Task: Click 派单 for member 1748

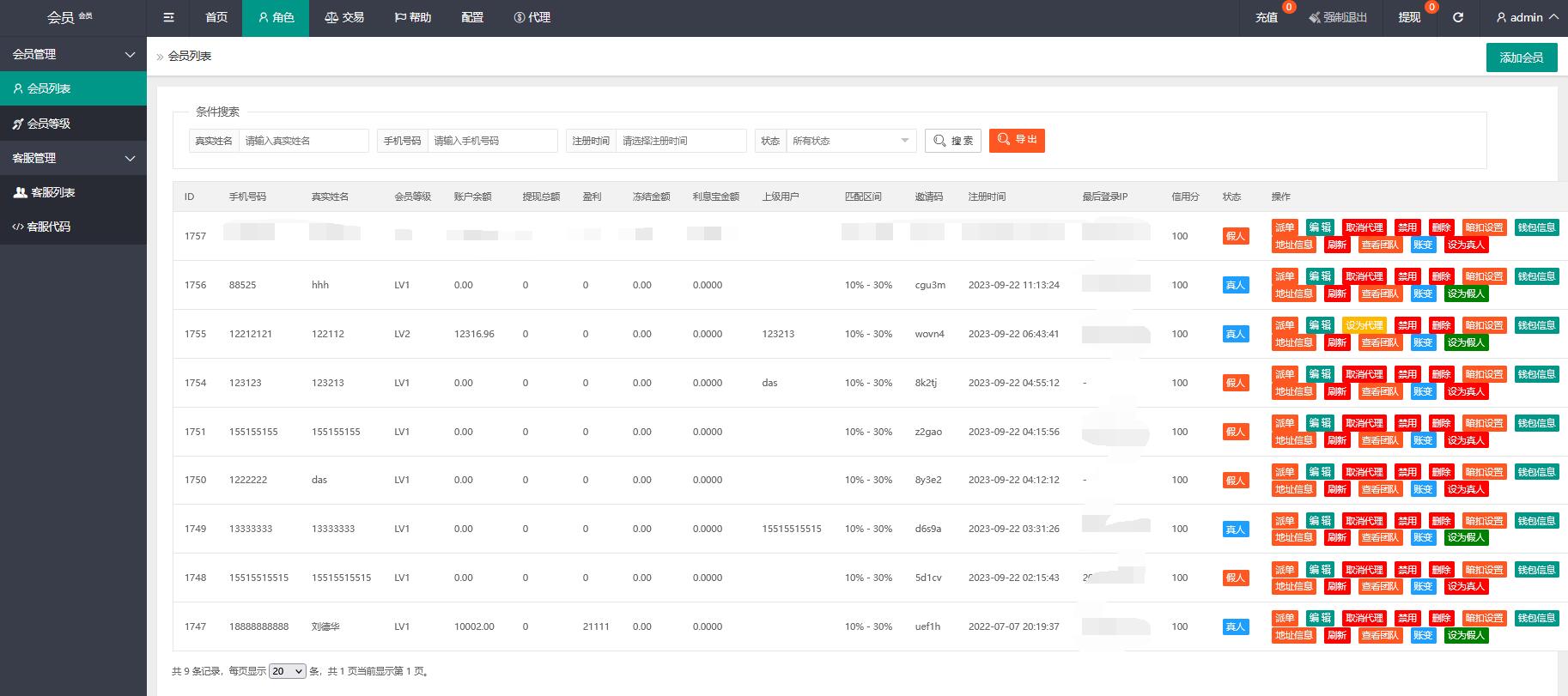Action: coord(1285,570)
